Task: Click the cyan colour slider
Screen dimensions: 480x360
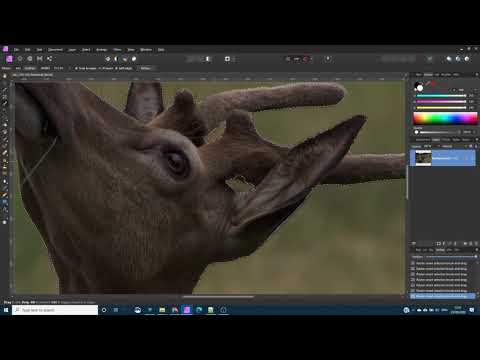Action: tap(441, 96)
